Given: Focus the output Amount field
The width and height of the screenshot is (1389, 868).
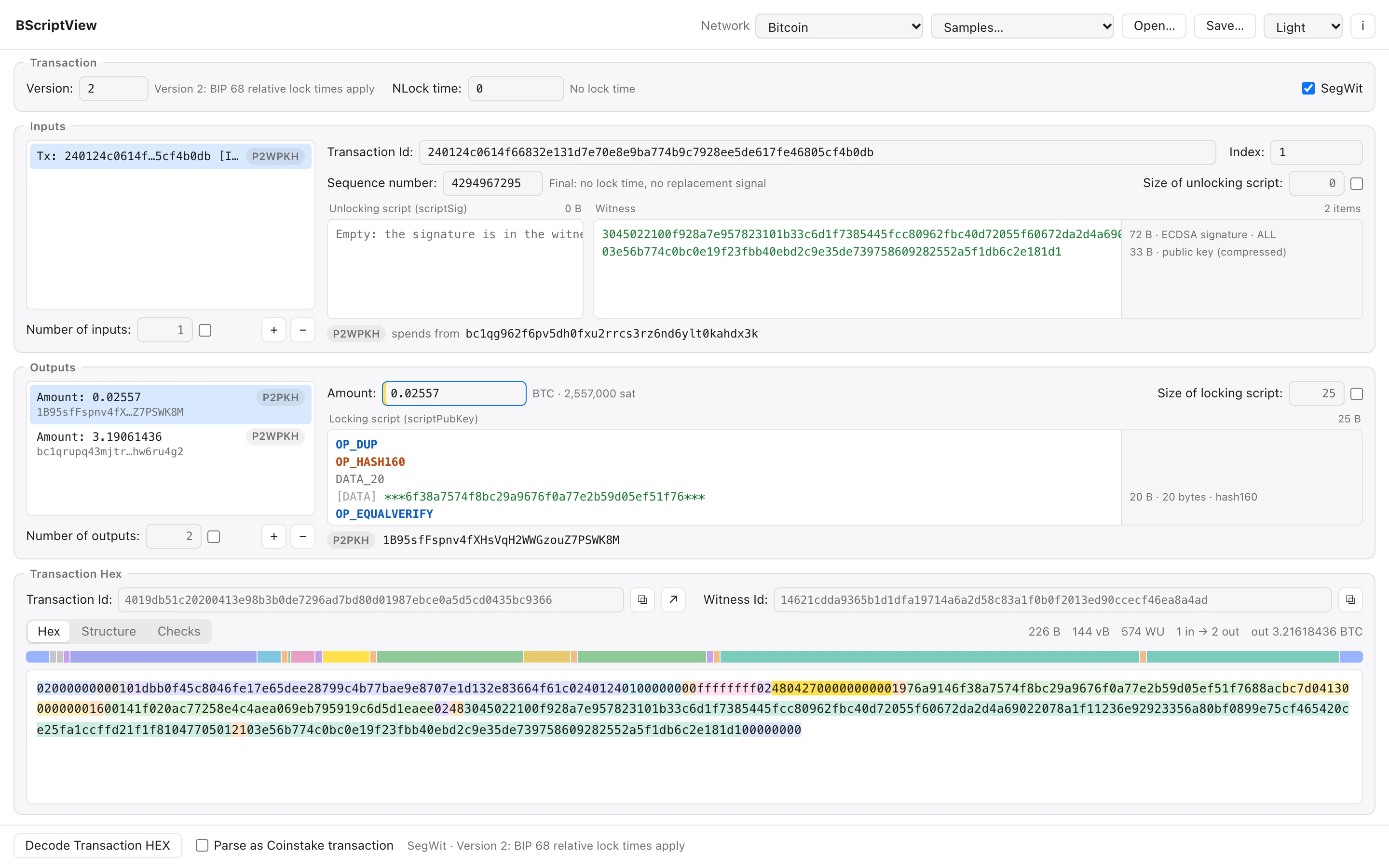Looking at the screenshot, I should 454,393.
